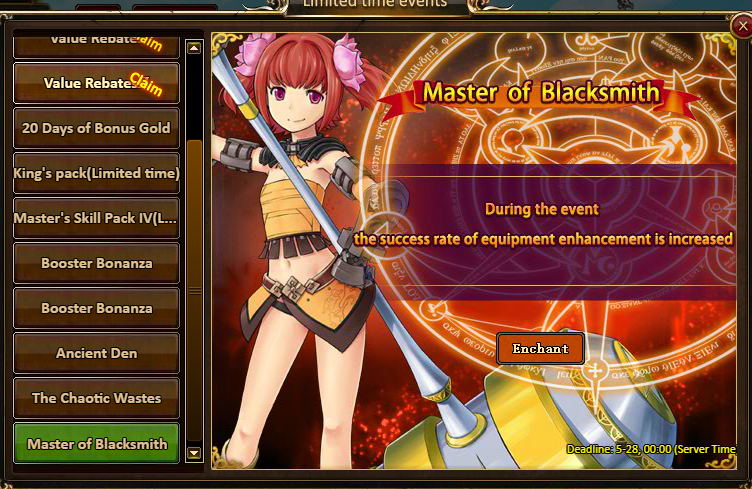The image size is (752, 489).
Task: Select the upper Booster Bonanza entry
Action: coord(96,263)
